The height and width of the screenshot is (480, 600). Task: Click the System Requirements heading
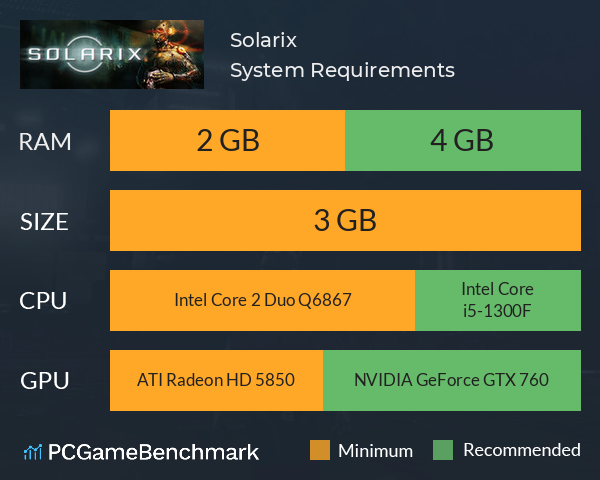[x=342, y=70]
